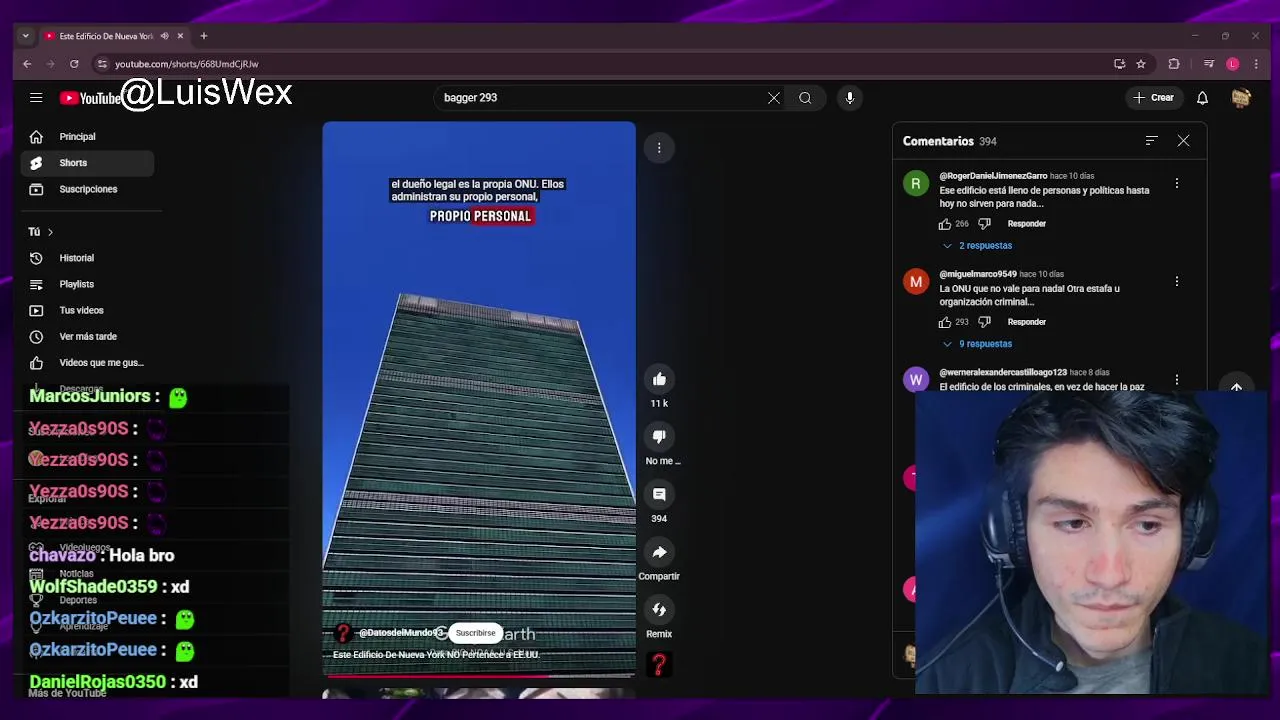Viewport: 1280px width, 720px height.
Task: Select Shorts in the sidebar
Action: (x=88, y=163)
